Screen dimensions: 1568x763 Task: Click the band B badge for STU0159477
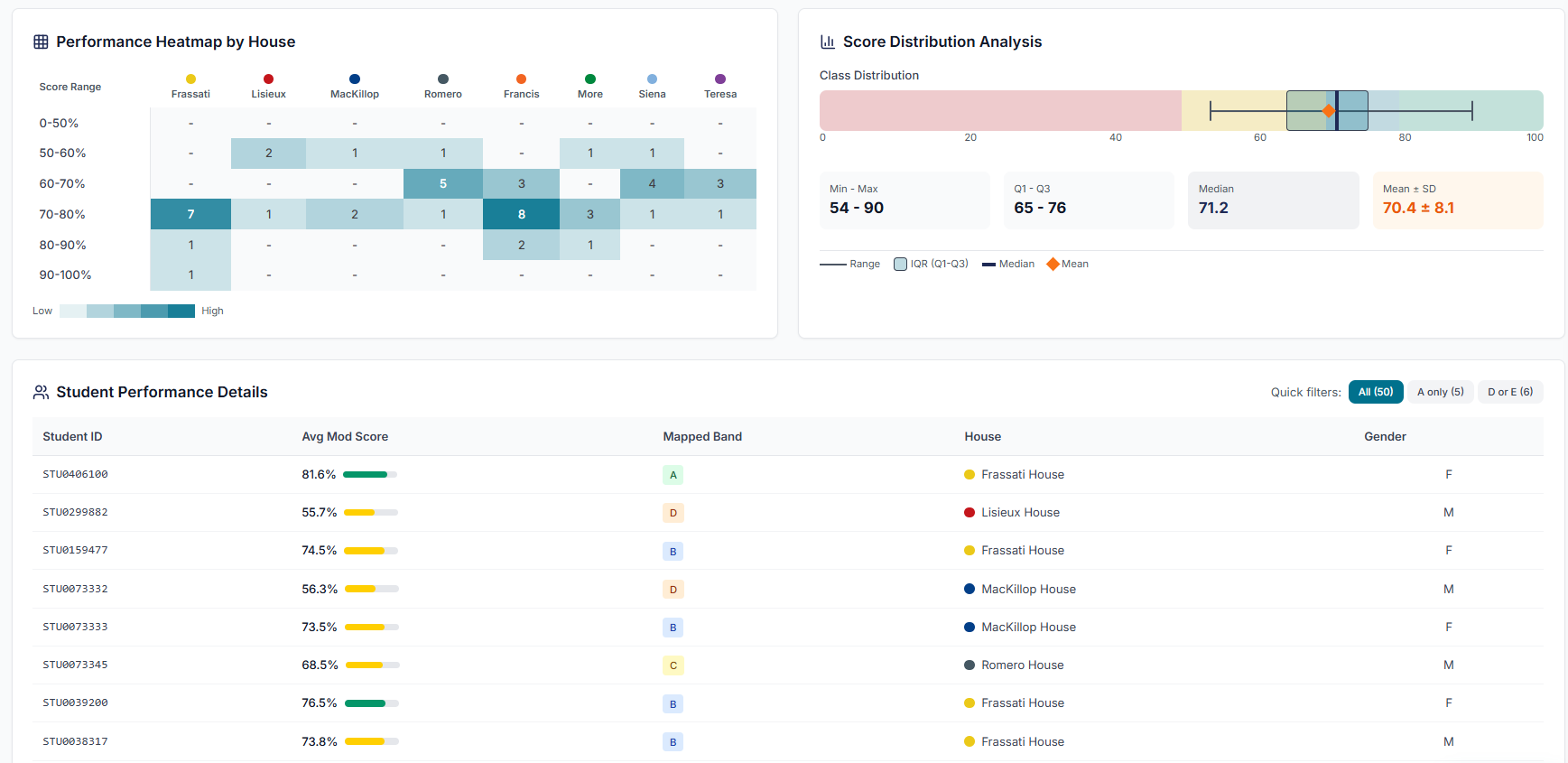tap(673, 551)
